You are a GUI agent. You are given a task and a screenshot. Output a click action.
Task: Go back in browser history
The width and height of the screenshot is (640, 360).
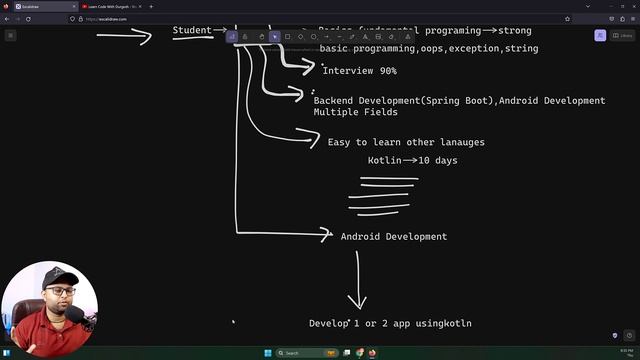(x=7, y=19)
